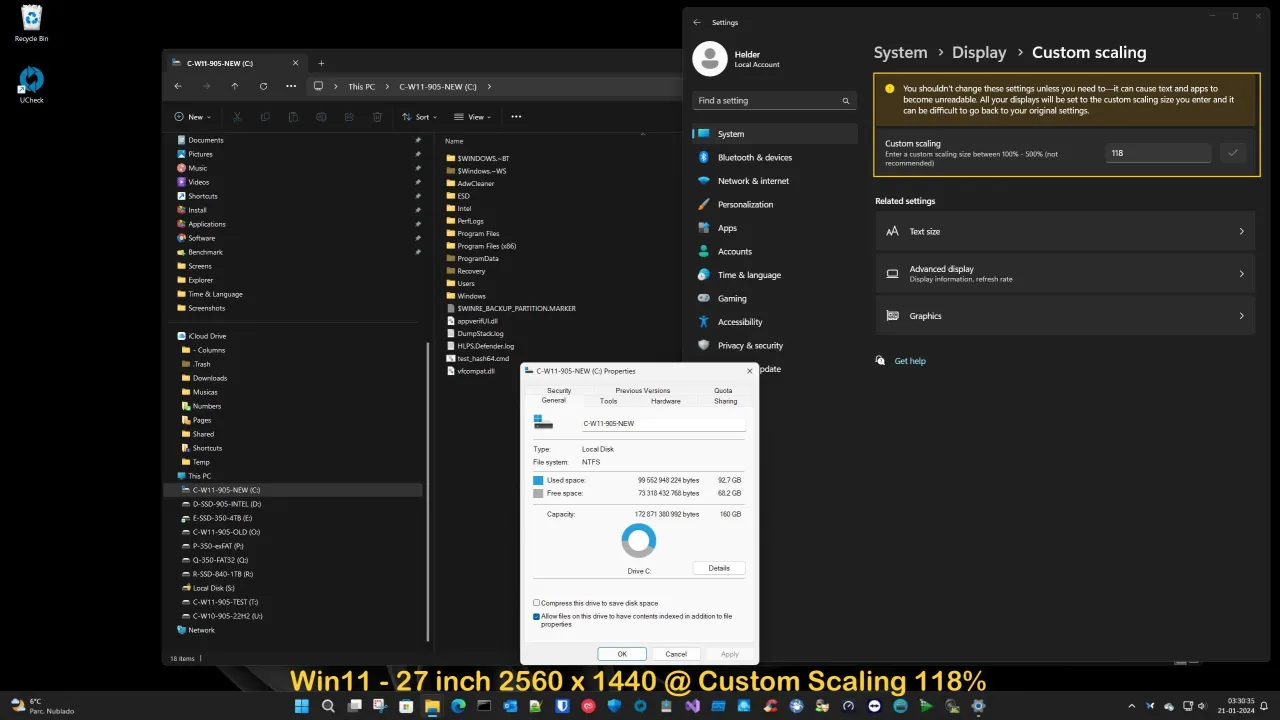Open the Security tab in Properties
Viewport: 1280px width, 720px height.
coord(559,390)
